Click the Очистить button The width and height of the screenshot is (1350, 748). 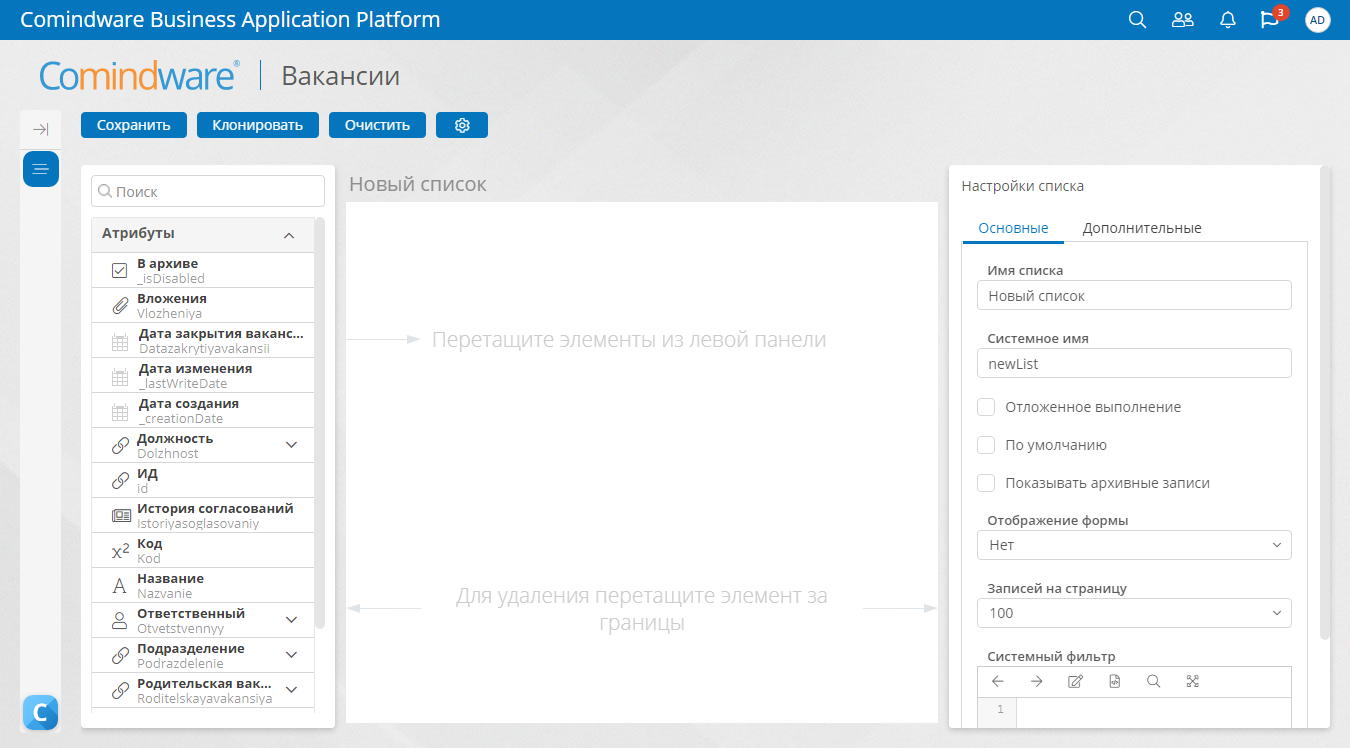tap(378, 125)
